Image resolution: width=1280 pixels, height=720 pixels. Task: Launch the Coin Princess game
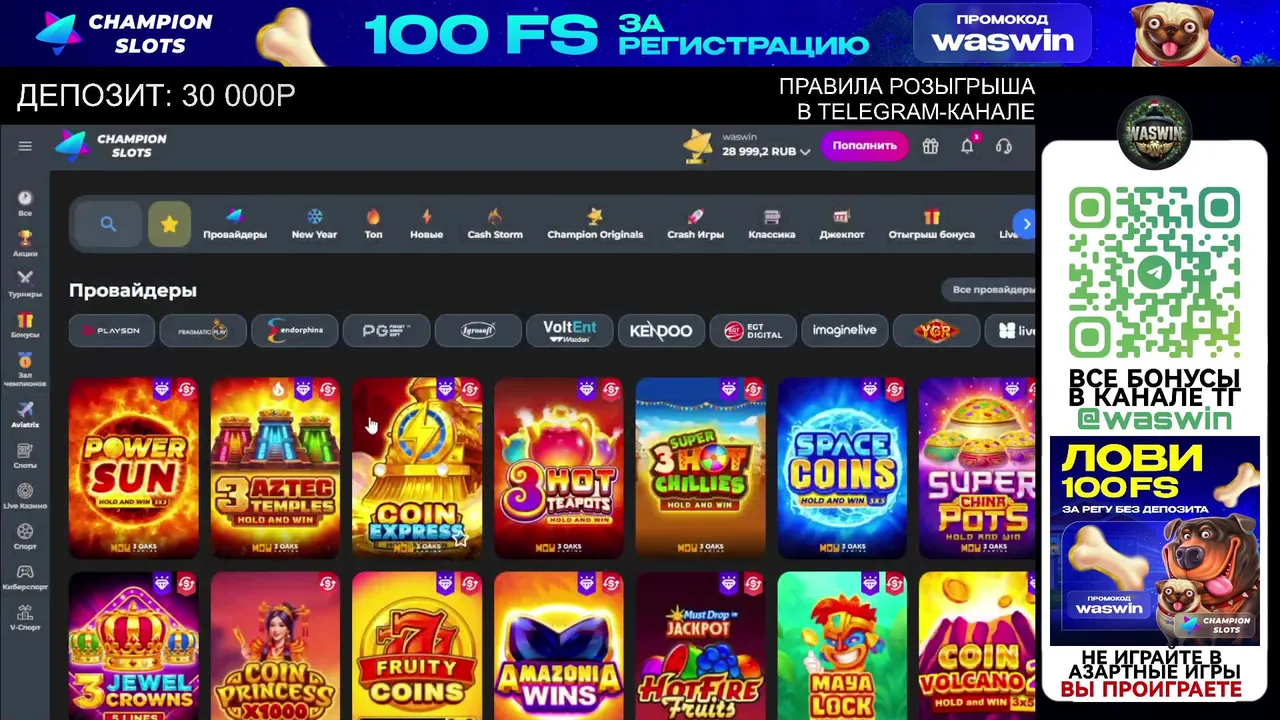pyautogui.click(x=275, y=646)
